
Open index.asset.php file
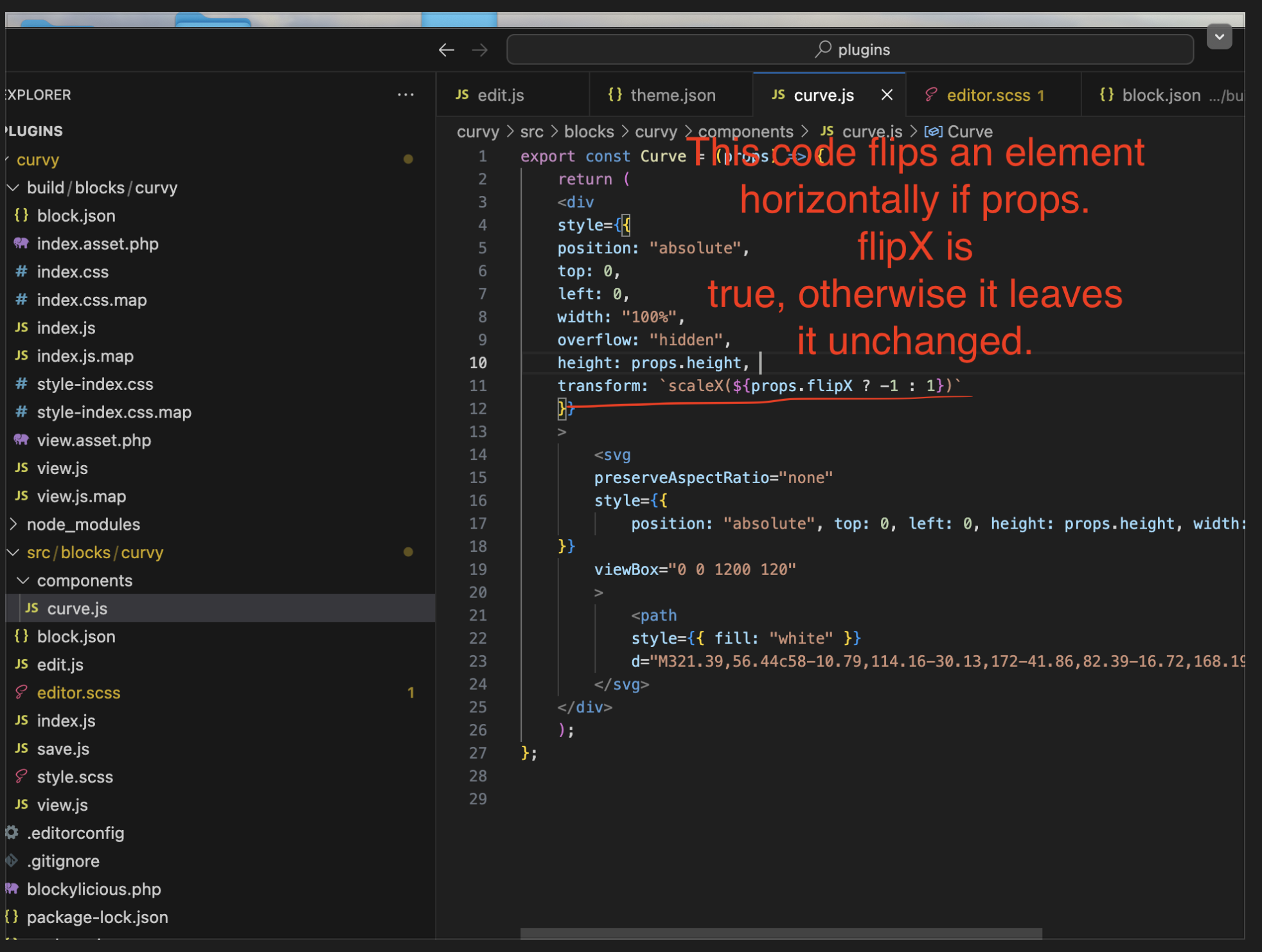(221, 244)
